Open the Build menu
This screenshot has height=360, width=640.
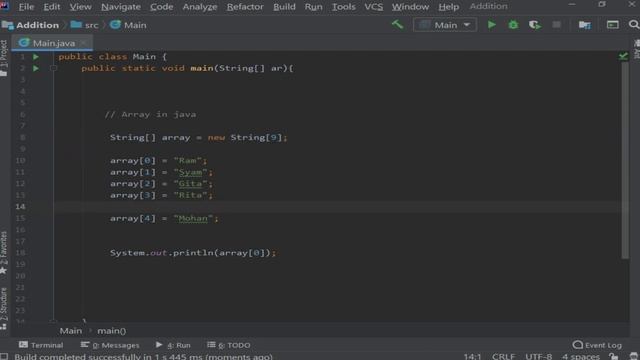(x=284, y=7)
